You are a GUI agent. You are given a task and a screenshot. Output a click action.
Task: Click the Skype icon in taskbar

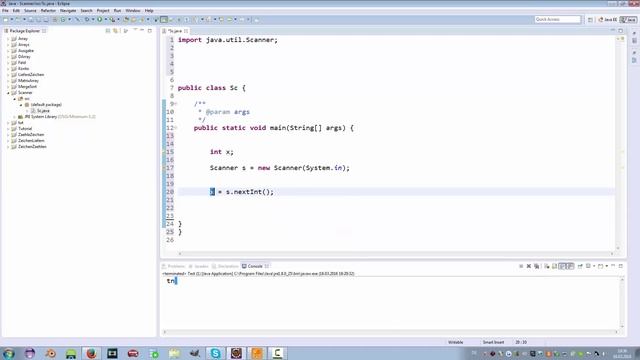pos(215,353)
